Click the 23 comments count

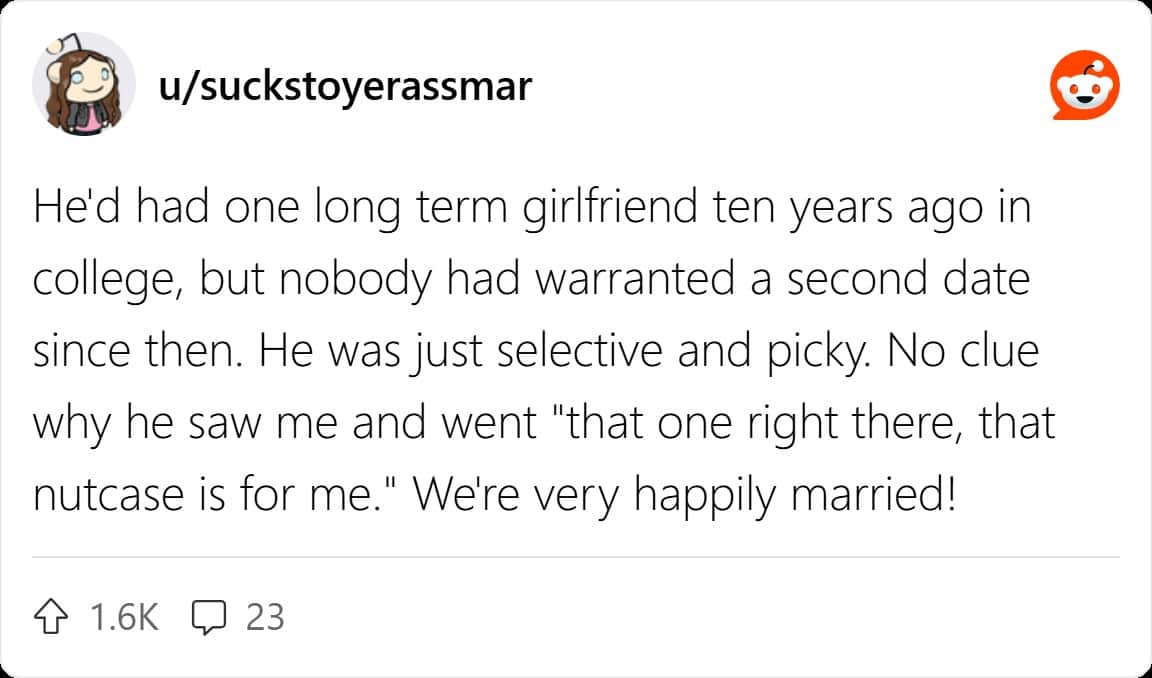pyautogui.click(x=265, y=617)
